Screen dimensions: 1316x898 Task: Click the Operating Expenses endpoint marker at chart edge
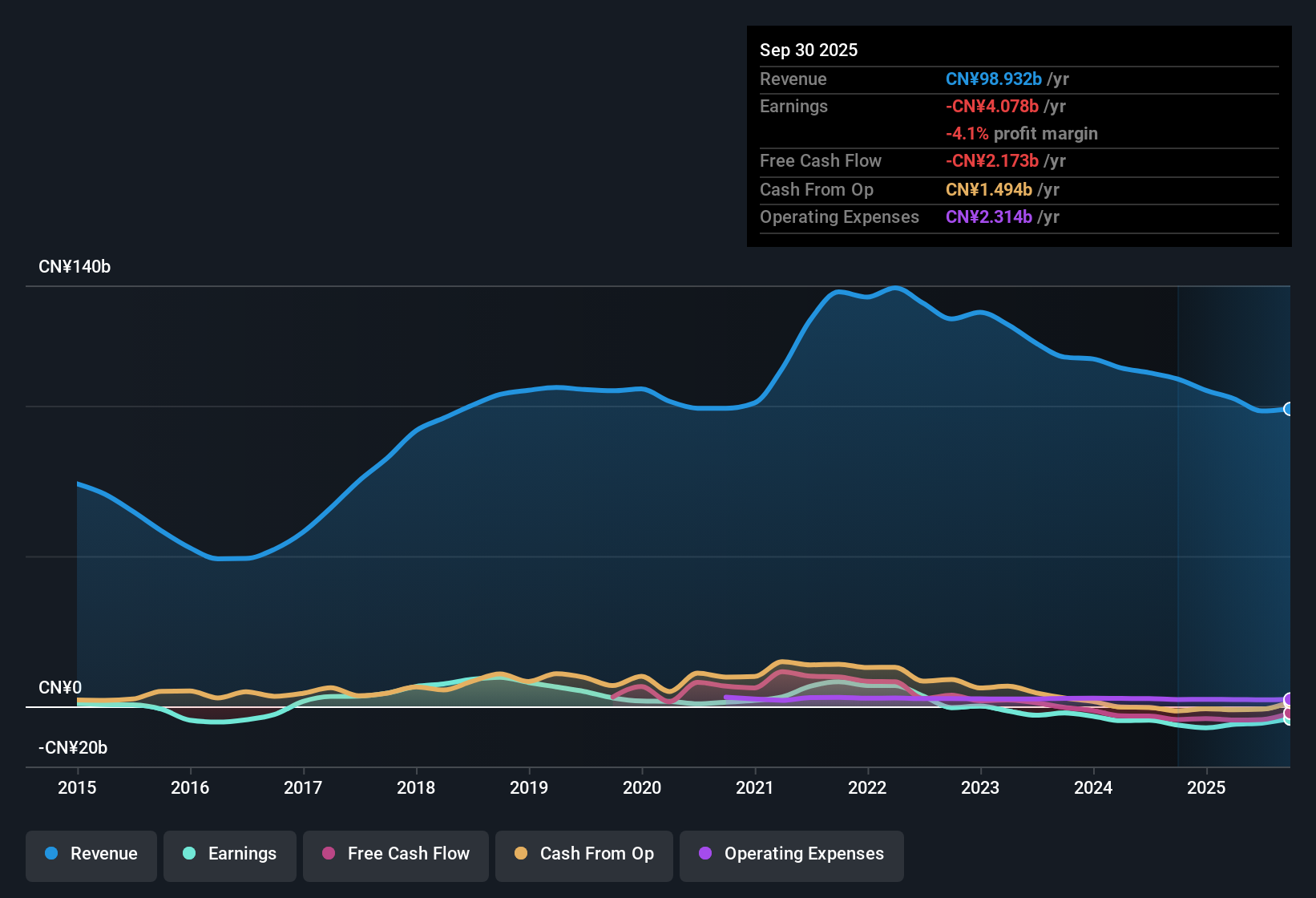1289,699
